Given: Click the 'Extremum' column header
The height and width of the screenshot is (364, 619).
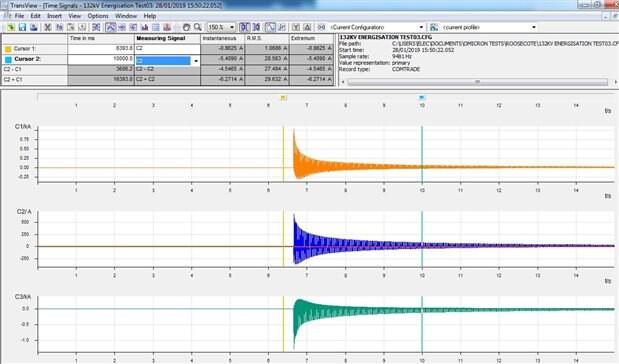Looking at the screenshot, I should tap(303, 38).
